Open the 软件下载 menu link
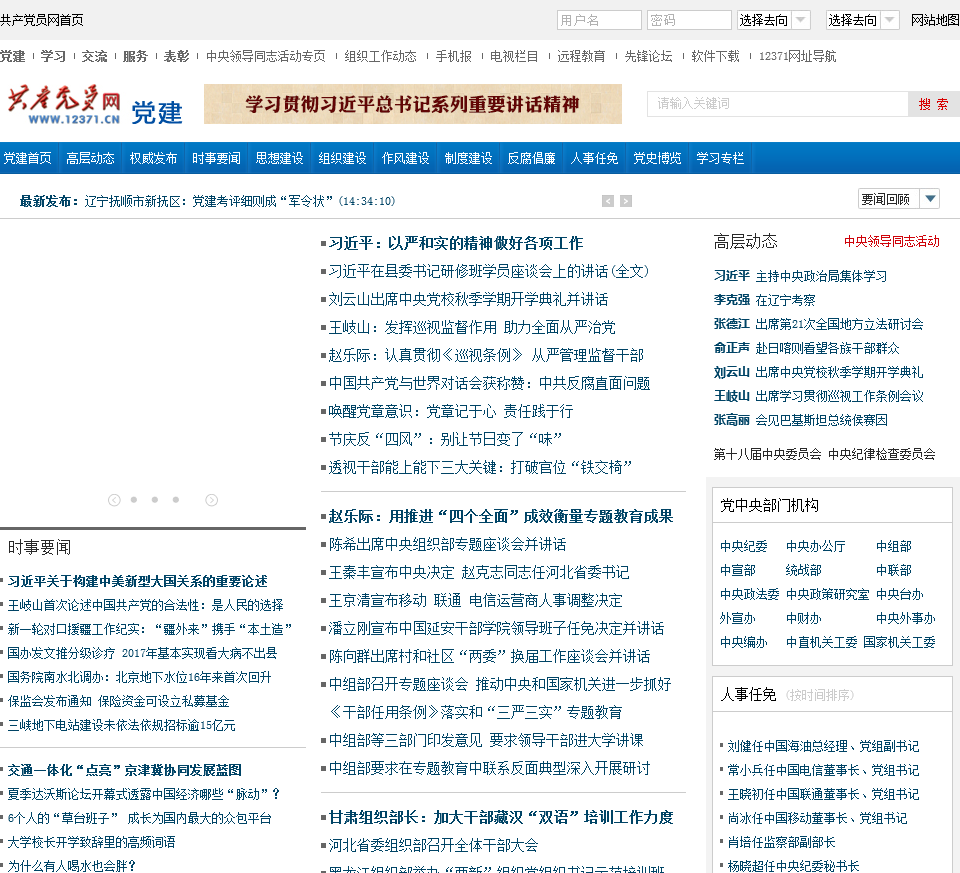Screen dimensions: 960x873 pos(715,56)
